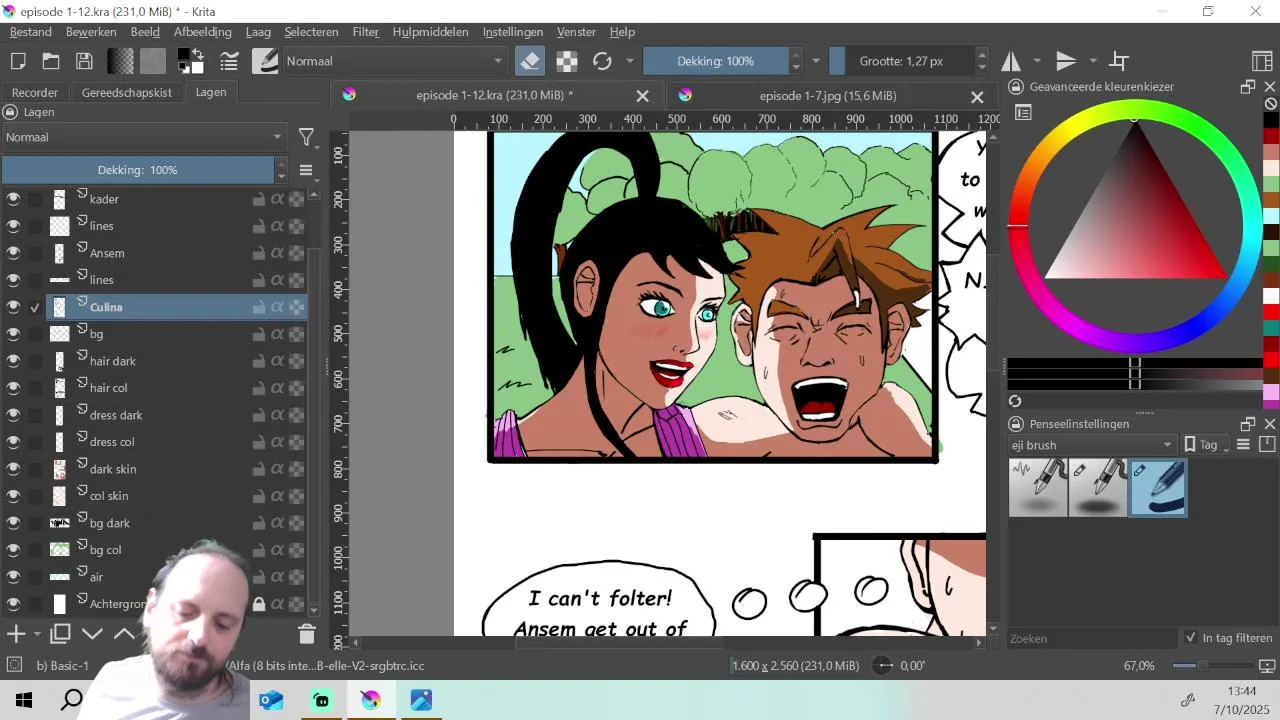Open the layer blending mode dropdown

144,137
